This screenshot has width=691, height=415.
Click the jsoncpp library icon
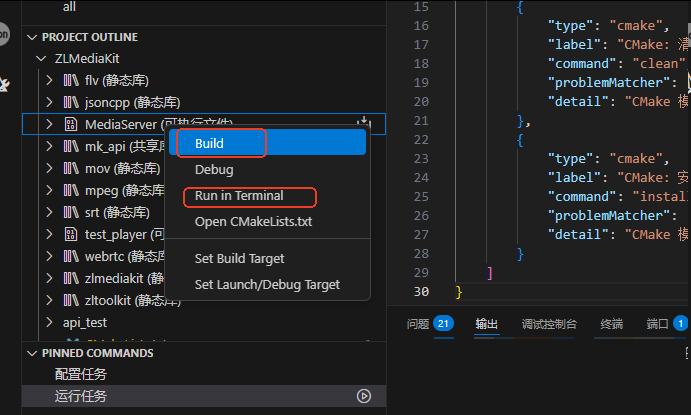pyautogui.click(x=71, y=102)
